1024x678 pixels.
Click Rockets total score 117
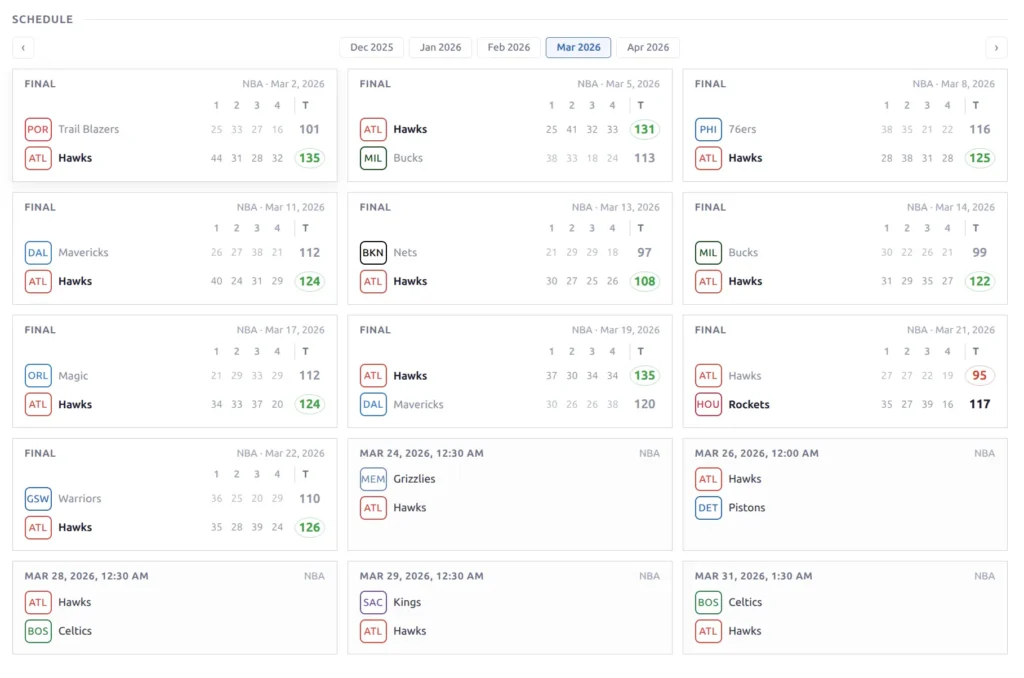click(x=979, y=404)
